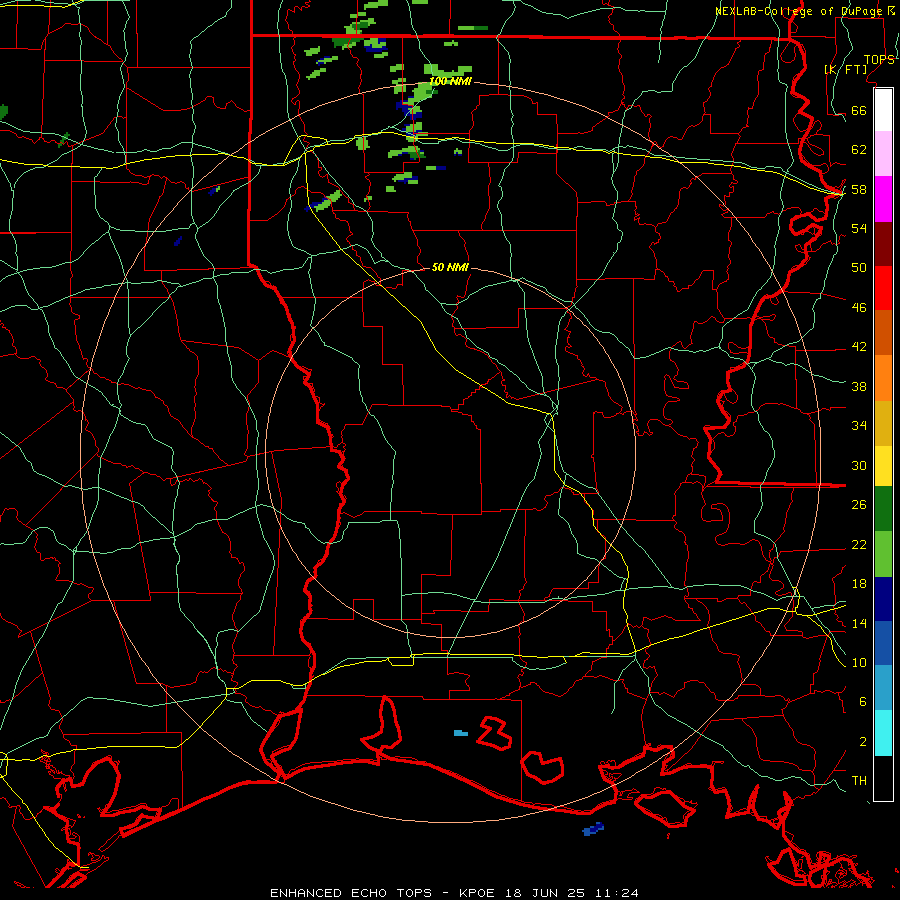Click the magenta swatch between 54 and 58
Viewport: 900px width, 900px height.
(883, 199)
